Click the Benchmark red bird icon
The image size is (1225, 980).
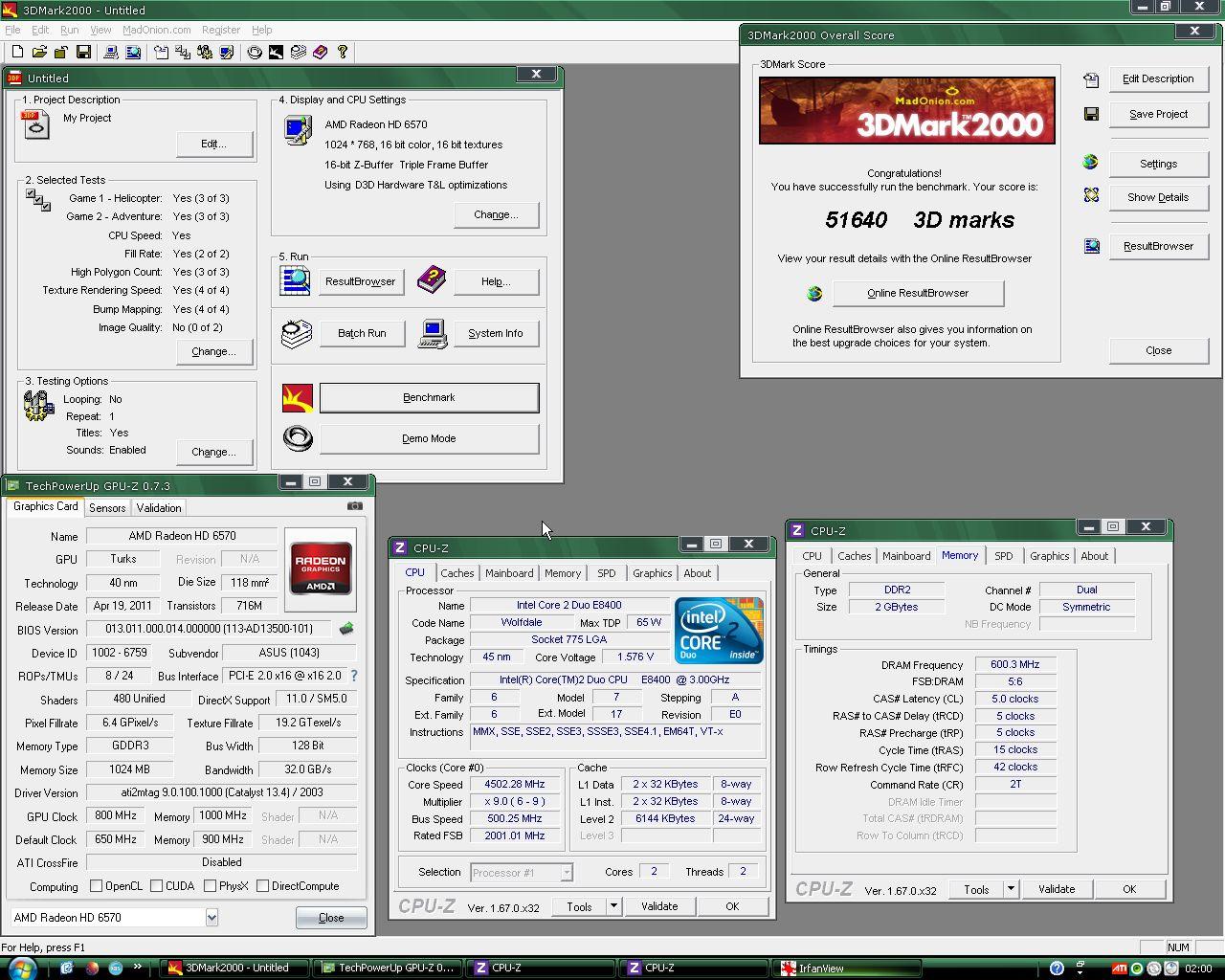click(x=298, y=397)
